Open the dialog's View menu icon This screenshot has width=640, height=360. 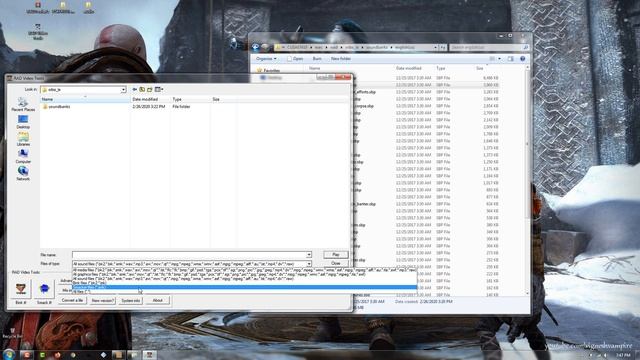tap(159, 89)
